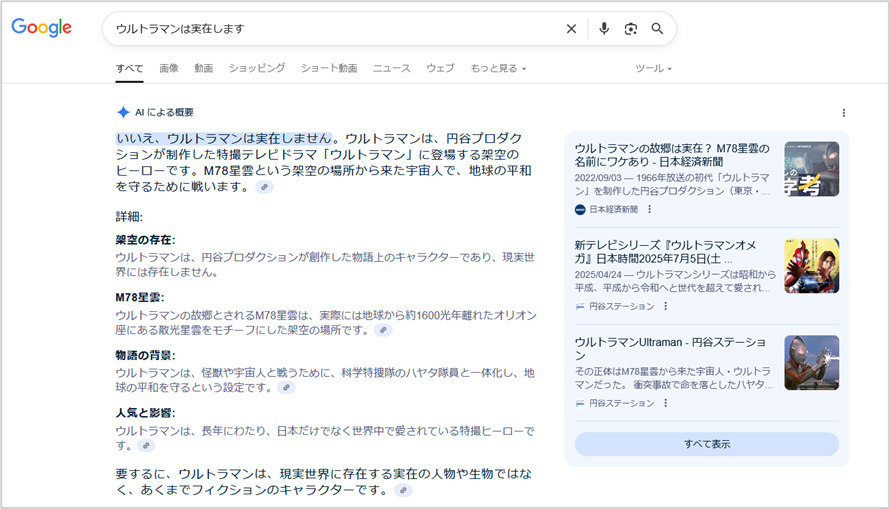The width and height of the screenshot is (890, 509).
Task: Open the ウェブ tab
Action: pos(440,68)
